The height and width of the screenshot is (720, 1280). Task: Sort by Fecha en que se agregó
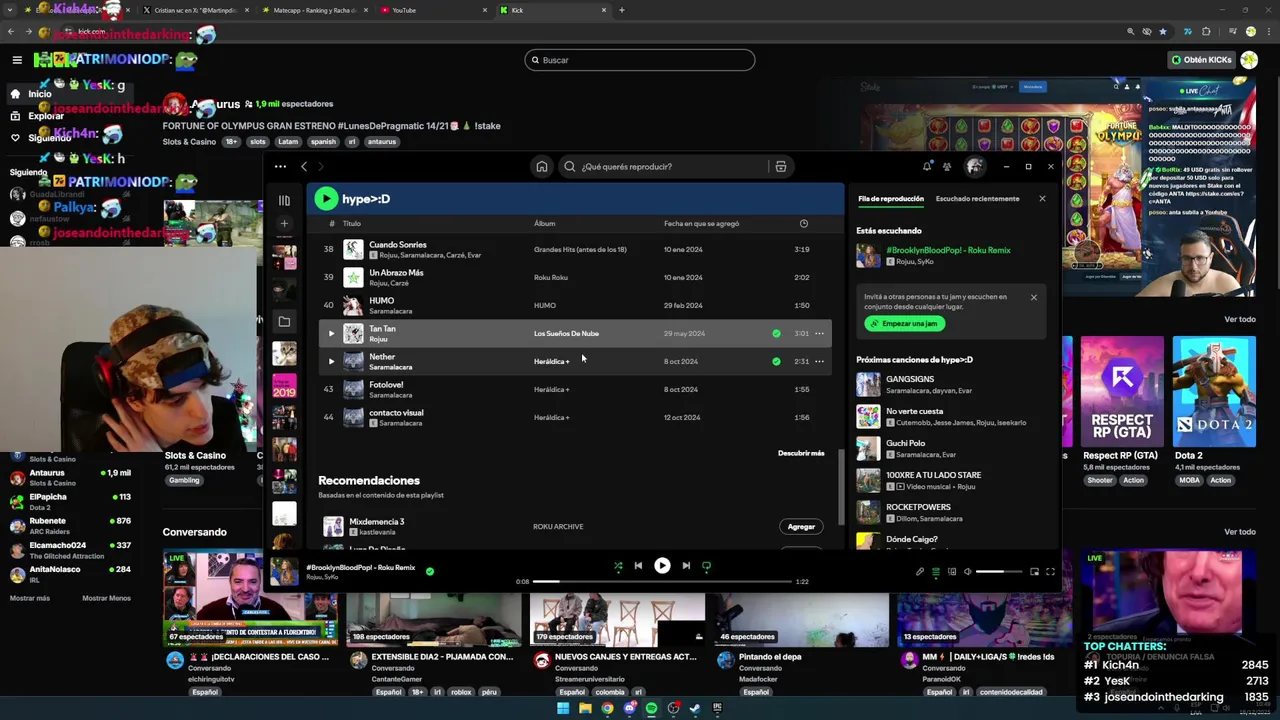coord(701,224)
